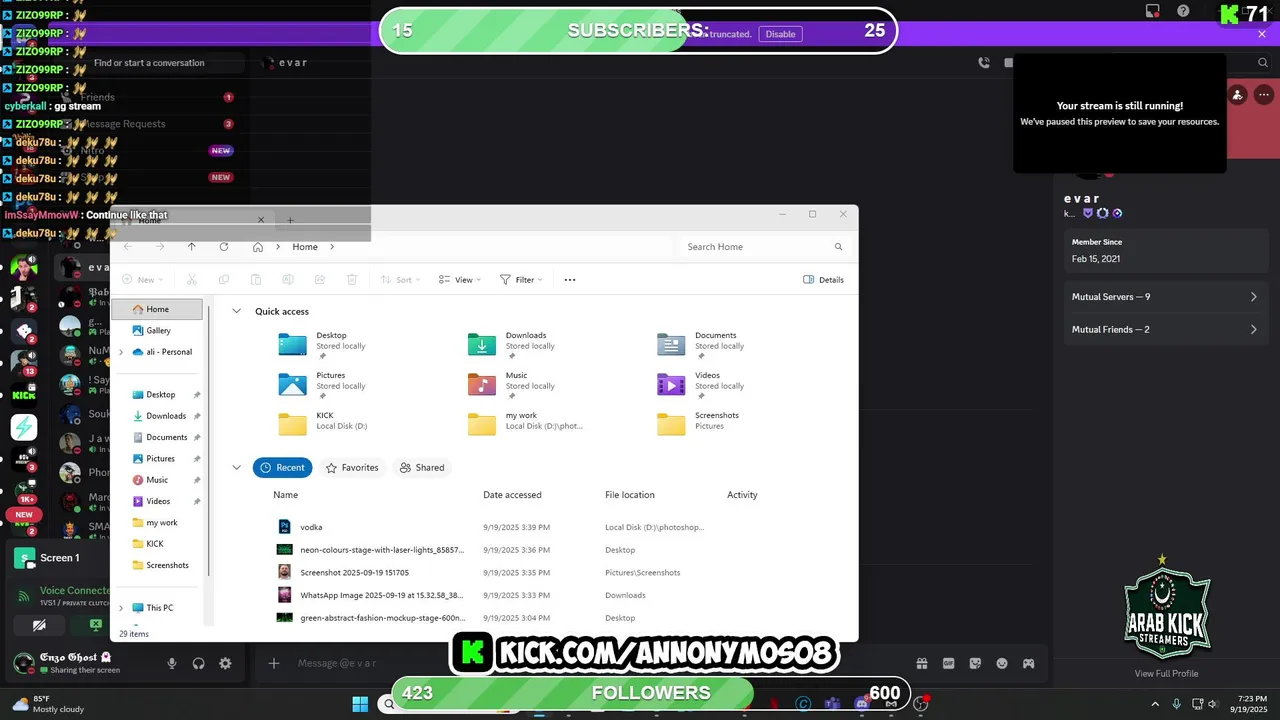
Task: Open the Filter dropdown in File Explorer
Action: coord(520,280)
